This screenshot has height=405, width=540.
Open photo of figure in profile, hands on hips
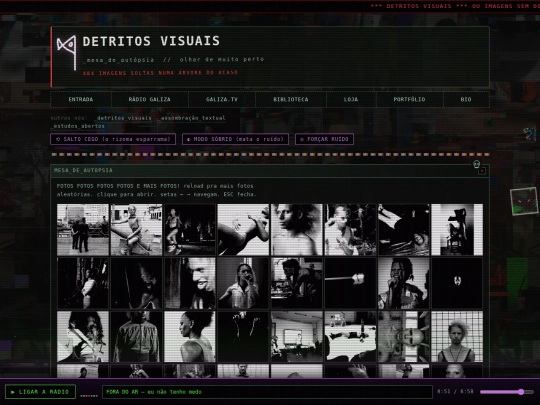[x=83, y=283]
